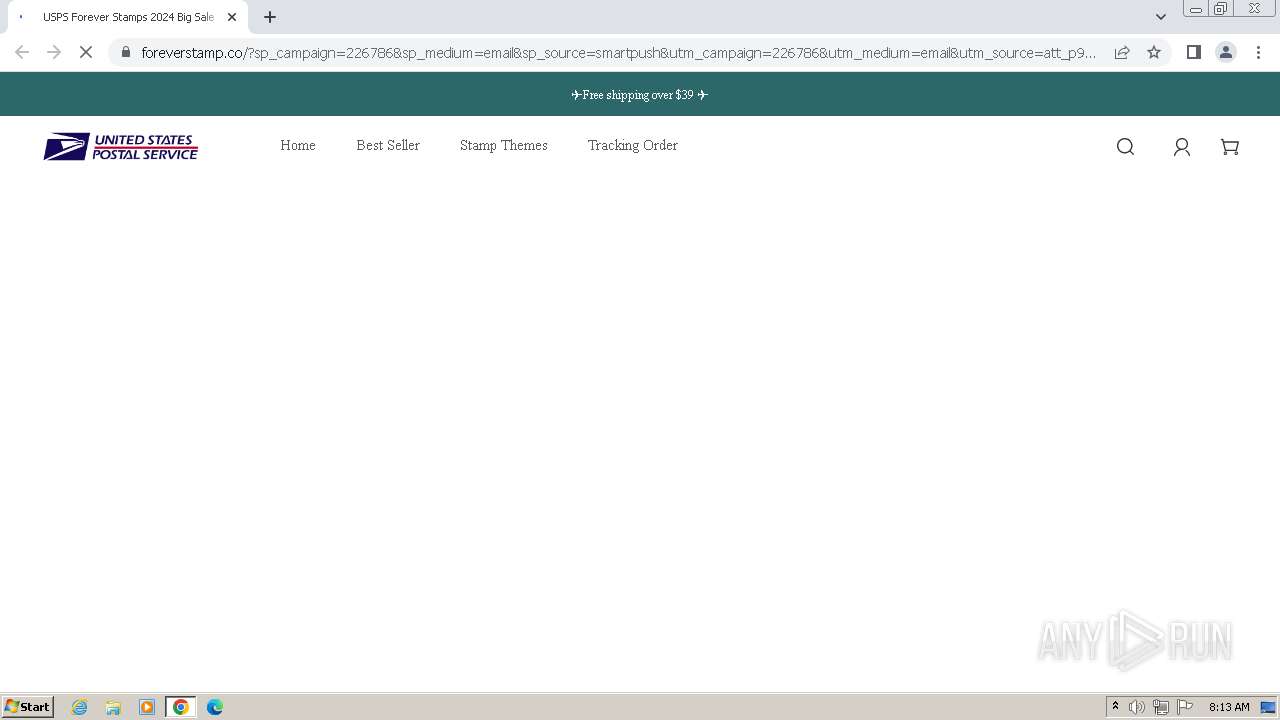Switch to Chrome in the taskbar
The height and width of the screenshot is (720, 1280).
pyautogui.click(x=181, y=707)
